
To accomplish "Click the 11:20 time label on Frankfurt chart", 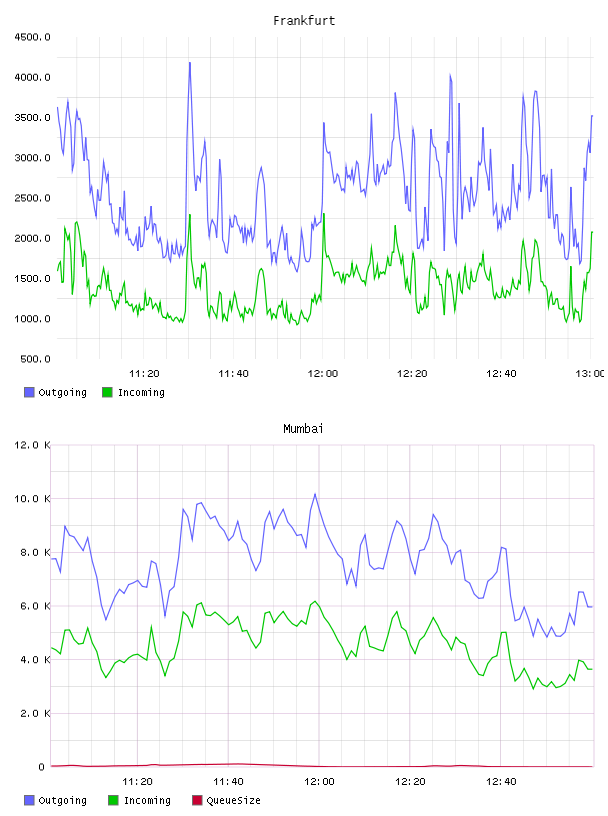I will tap(144, 374).
